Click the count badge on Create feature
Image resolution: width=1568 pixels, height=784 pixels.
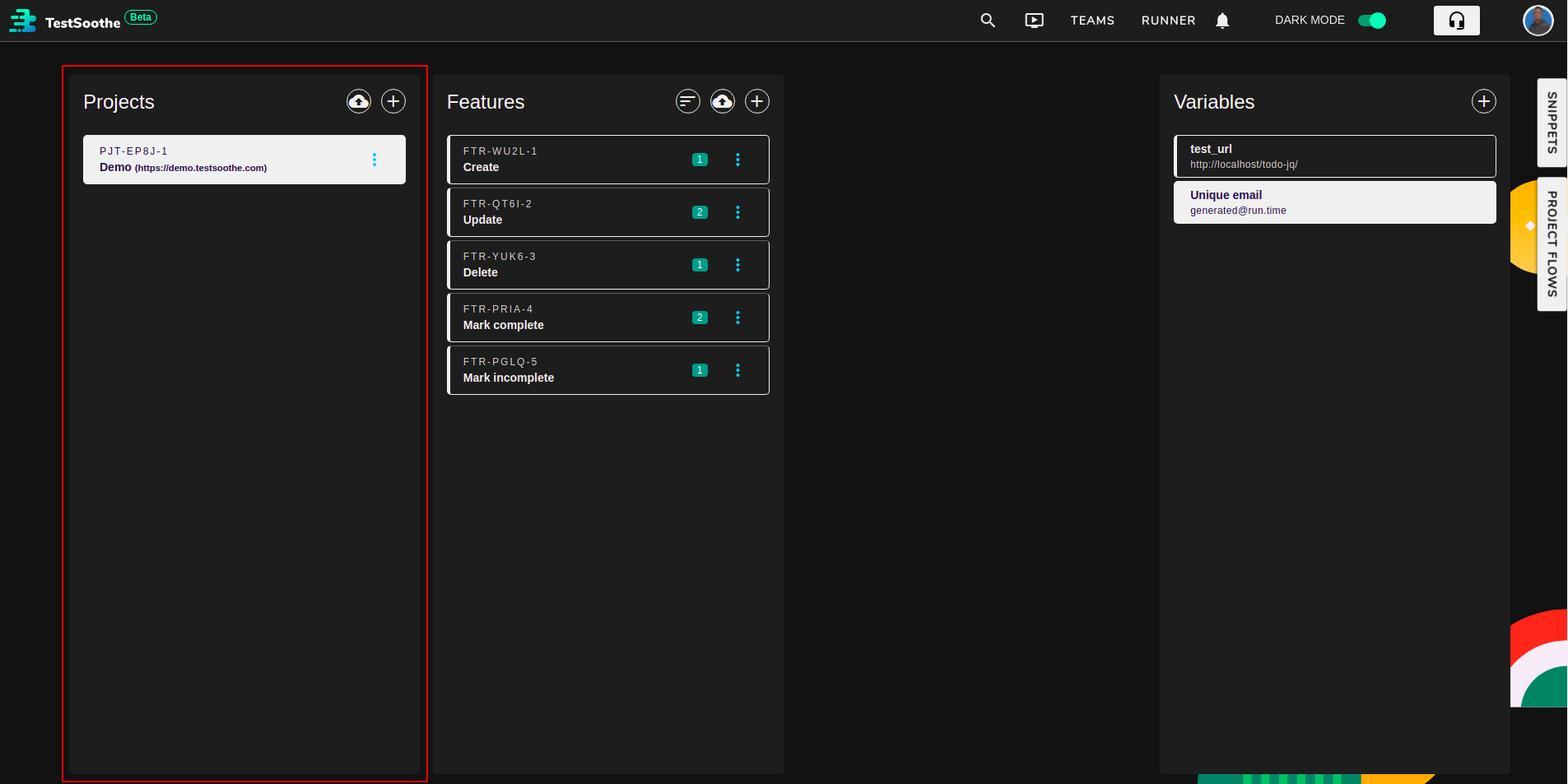[700, 160]
